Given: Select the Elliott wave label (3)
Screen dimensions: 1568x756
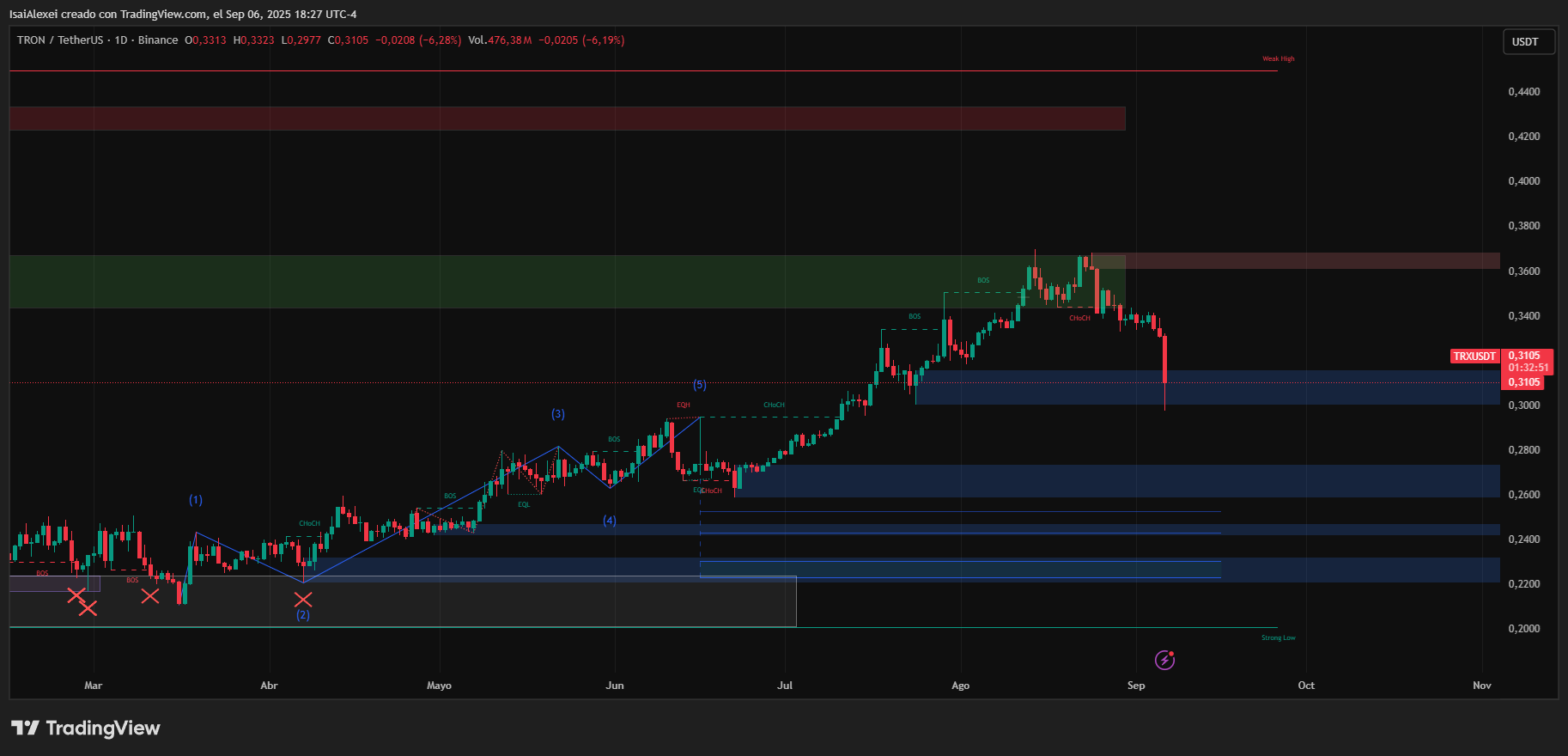Looking at the screenshot, I should pos(558,414).
